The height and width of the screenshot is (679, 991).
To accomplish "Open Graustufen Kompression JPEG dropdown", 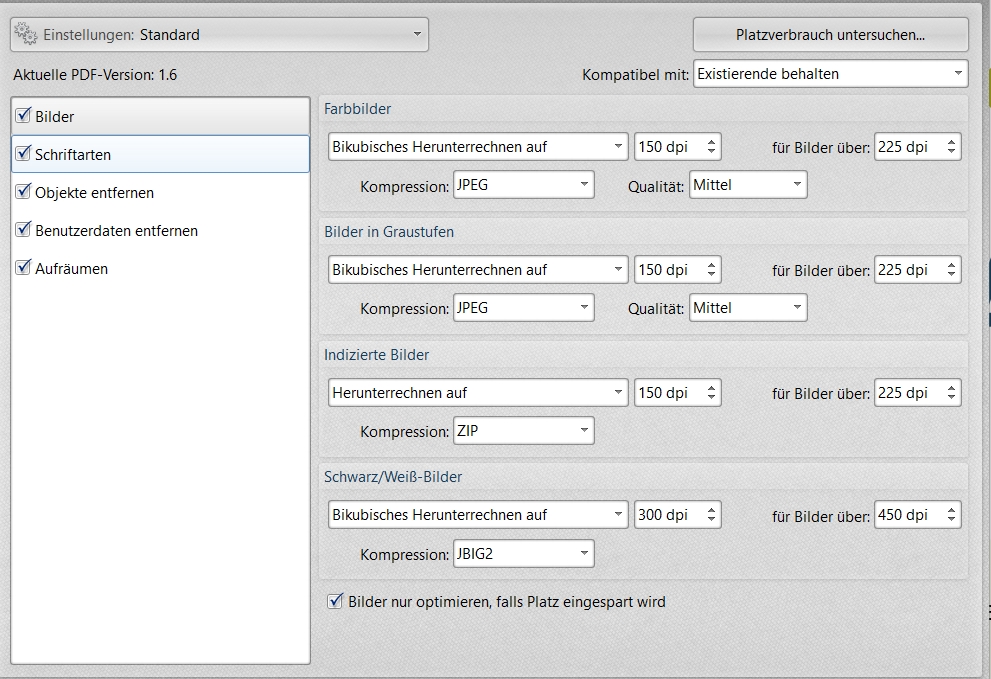I will tap(523, 308).
